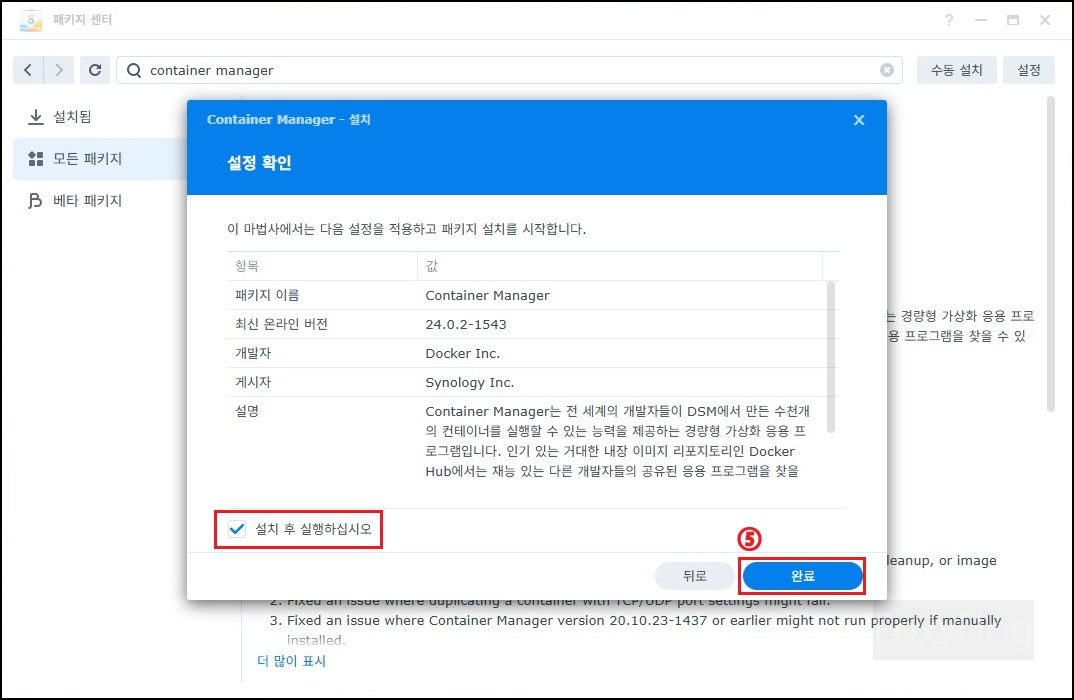Click the Container Manager description paragraph
This screenshot has height=700, width=1074.
pos(617,441)
